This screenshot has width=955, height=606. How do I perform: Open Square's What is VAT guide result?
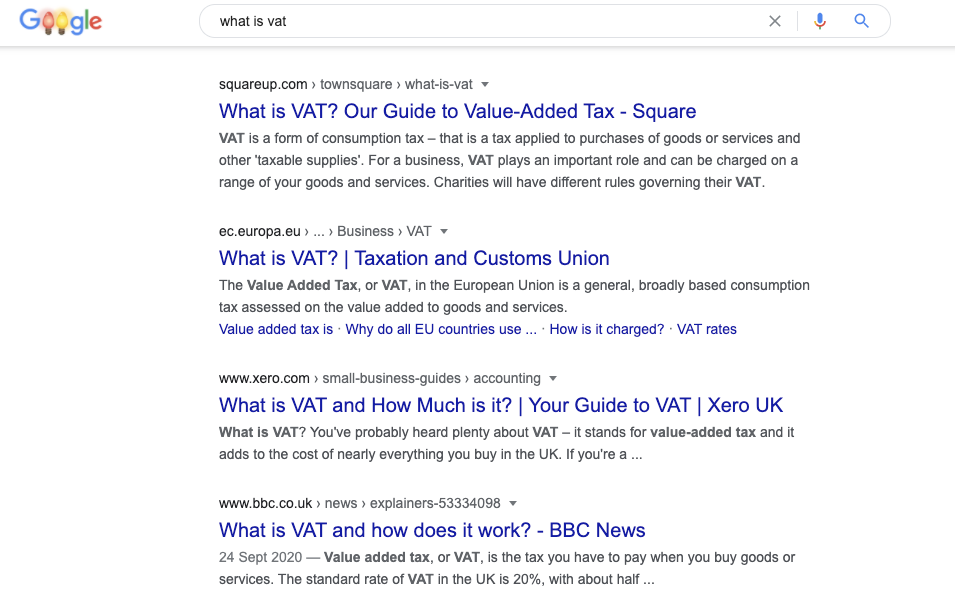[457, 111]
